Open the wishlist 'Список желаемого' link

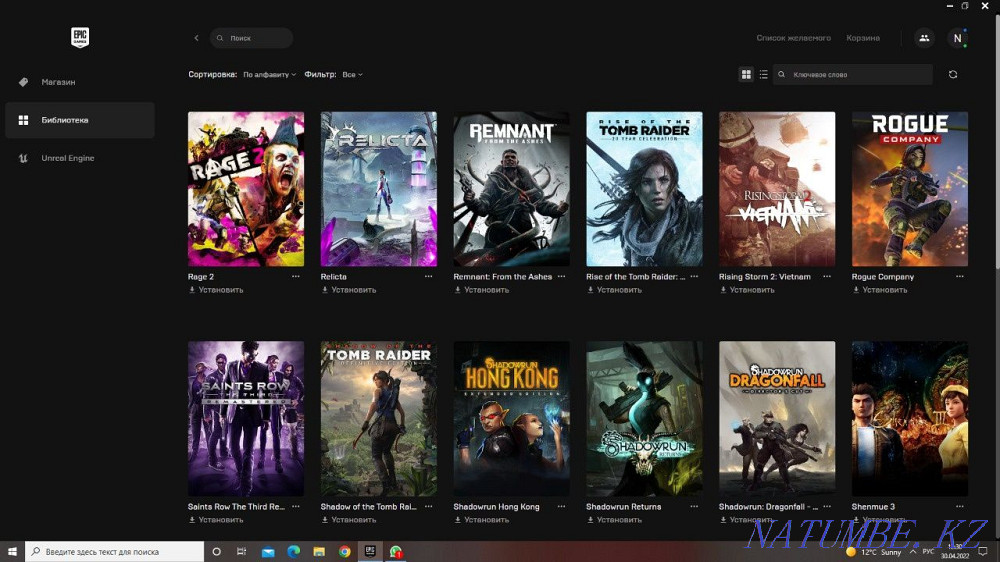click(793, 38)
